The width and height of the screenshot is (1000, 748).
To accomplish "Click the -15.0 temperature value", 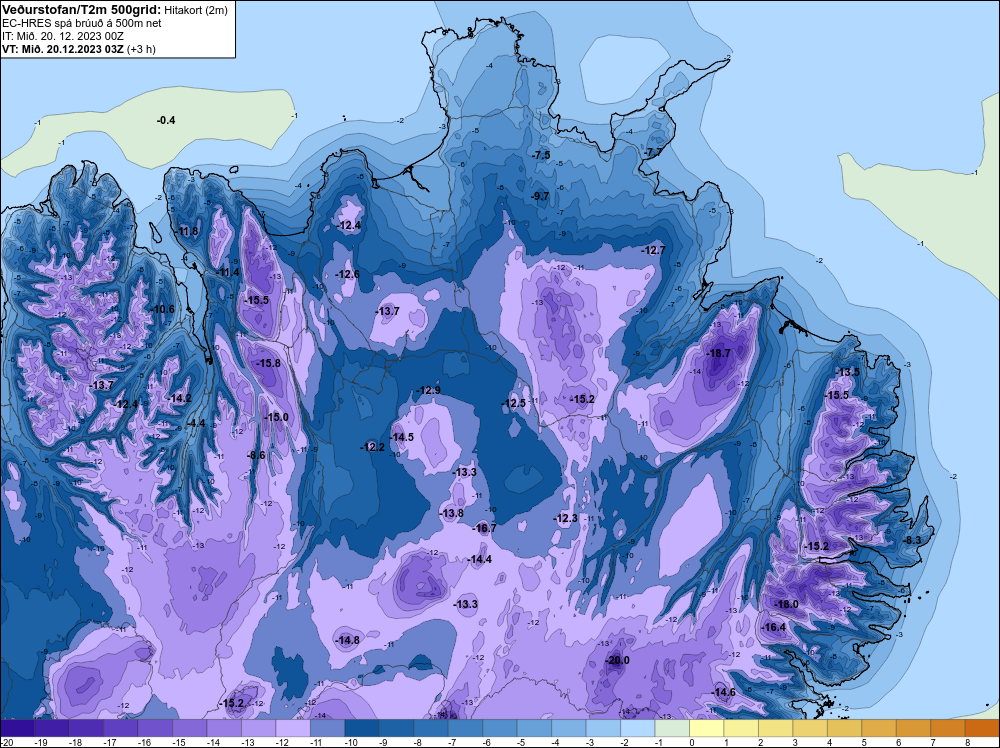I will [x=276, y=418].
